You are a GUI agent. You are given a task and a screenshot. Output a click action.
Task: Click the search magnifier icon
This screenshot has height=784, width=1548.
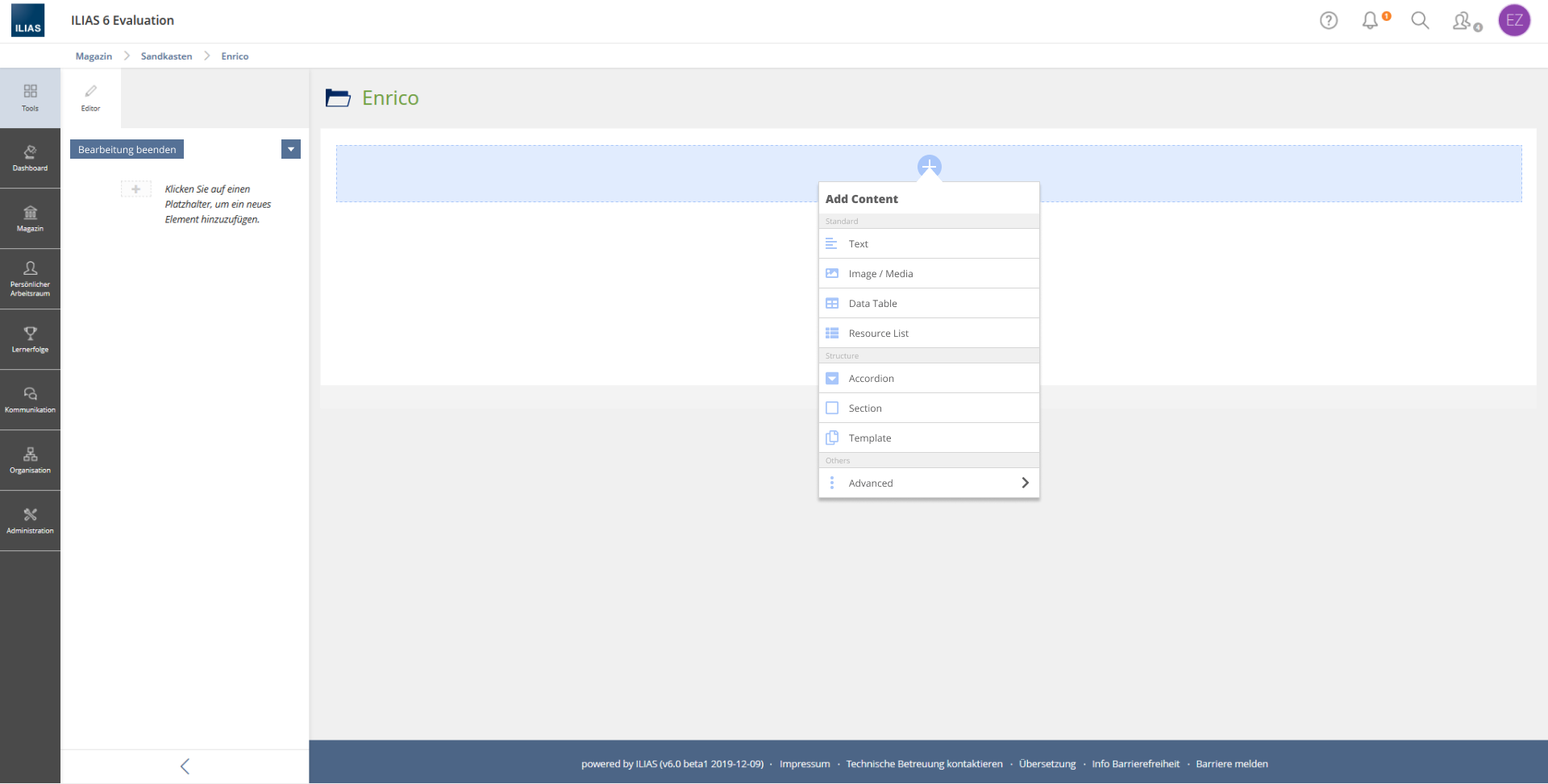click(x=1419, y=21)
